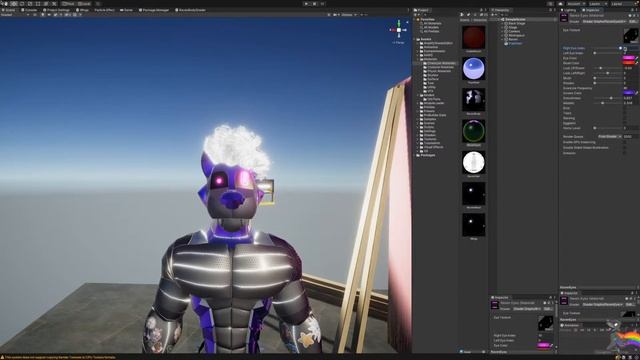Select the Scale tool in top toolbar

pyautogui.click(x=30, y=4)
